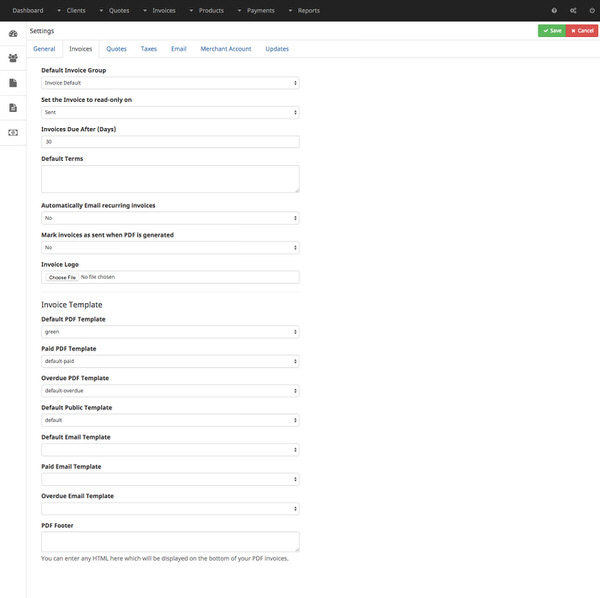Open the dashboard icon in the sidebar
600x598 pixels.
click(x=13, y=34)
